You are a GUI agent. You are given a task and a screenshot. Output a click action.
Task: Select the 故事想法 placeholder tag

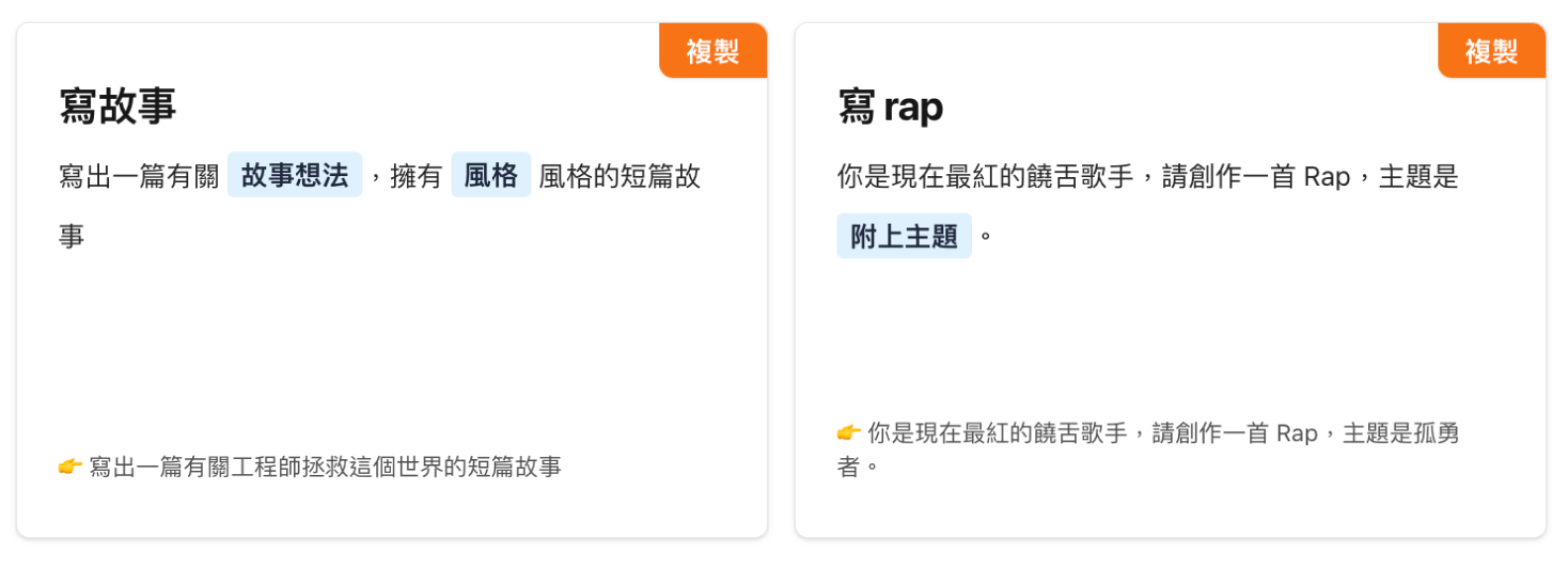(295, 175)
